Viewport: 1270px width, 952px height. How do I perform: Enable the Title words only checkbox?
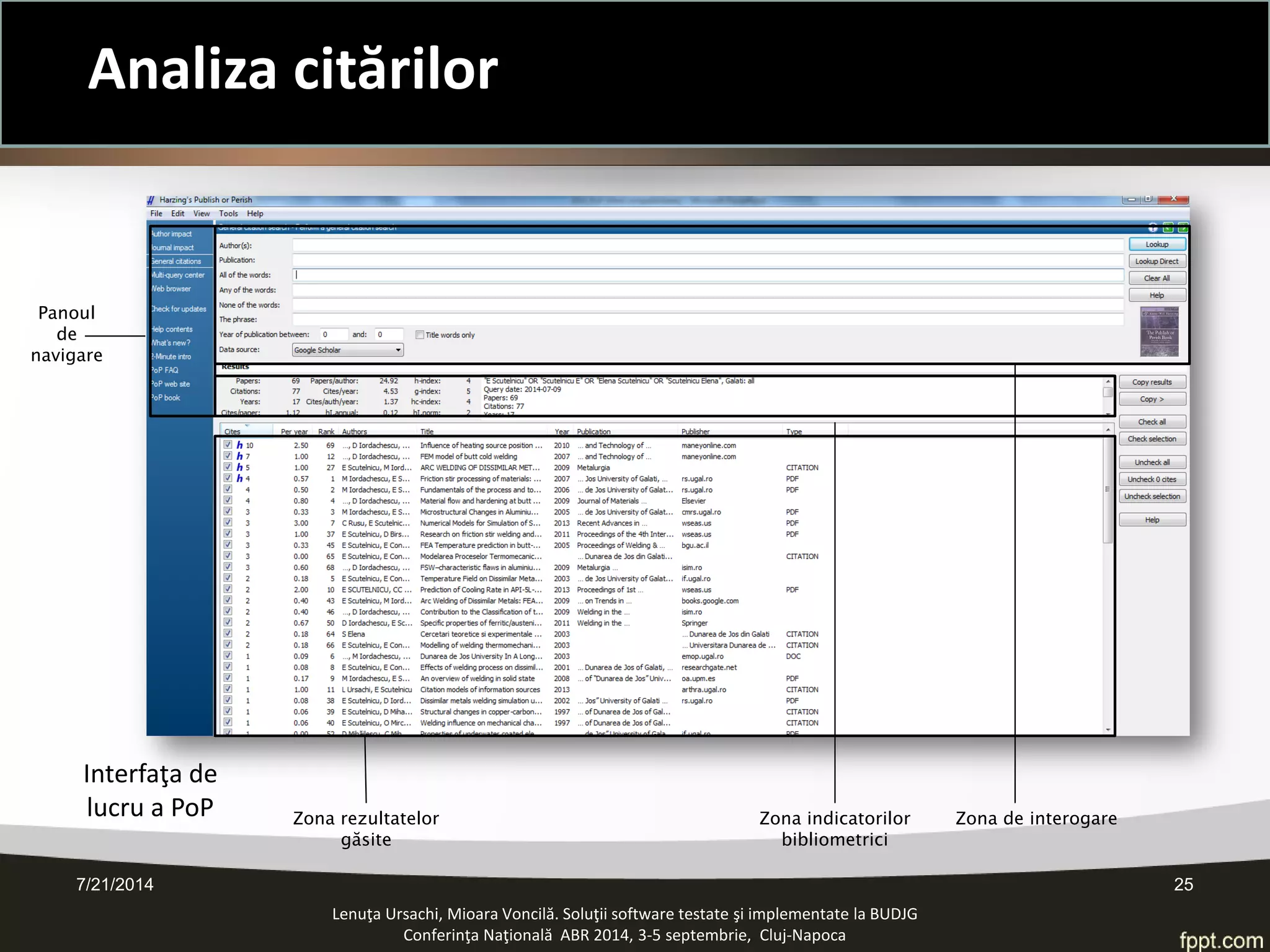(x=420, y=335)
